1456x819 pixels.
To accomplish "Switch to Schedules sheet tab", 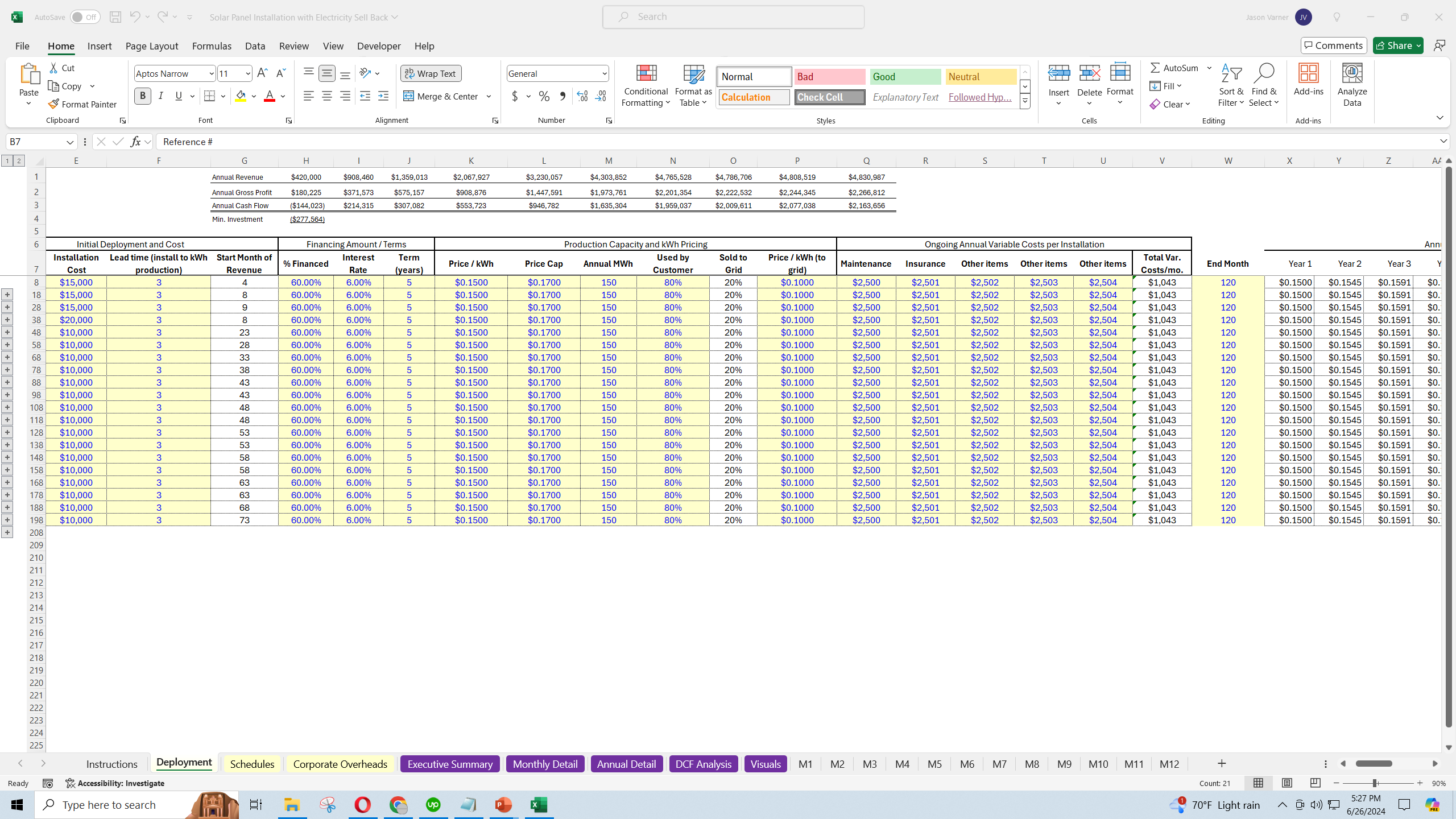I will [x=252, y=764].
